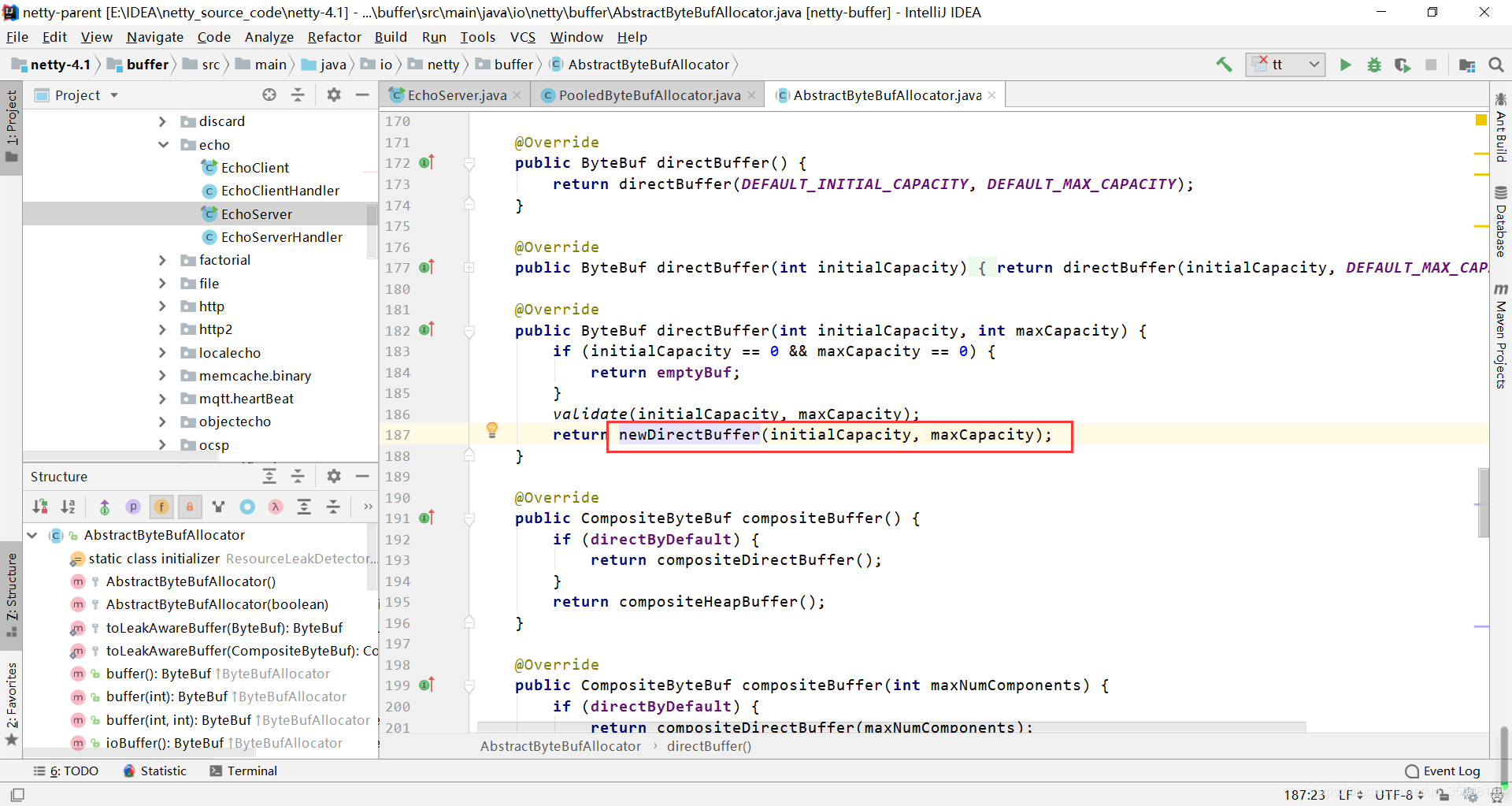Click editor vertical scrollbar thumb

click(x=1484, y=502)
